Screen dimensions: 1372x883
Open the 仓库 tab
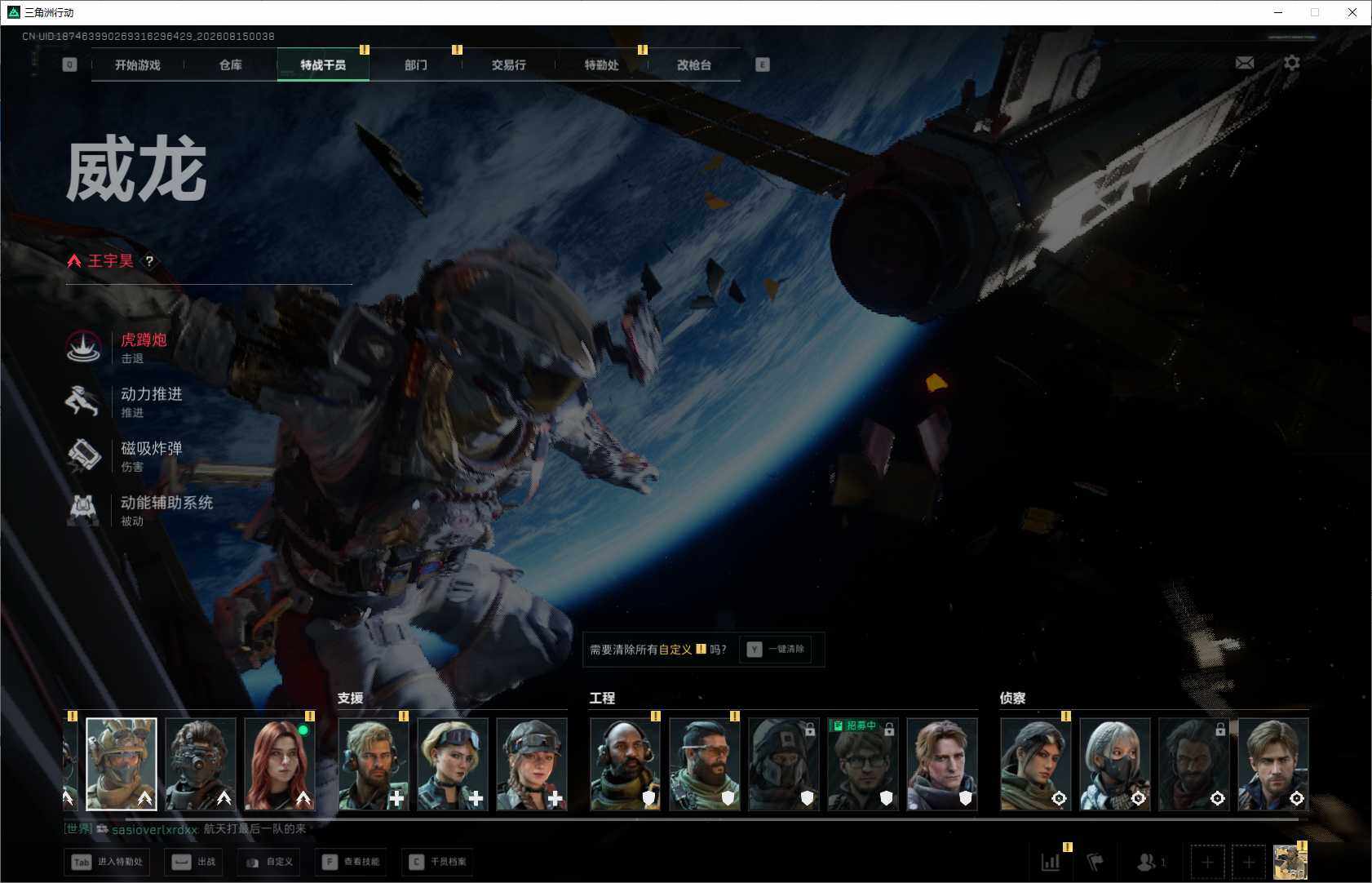click(231, 65)
